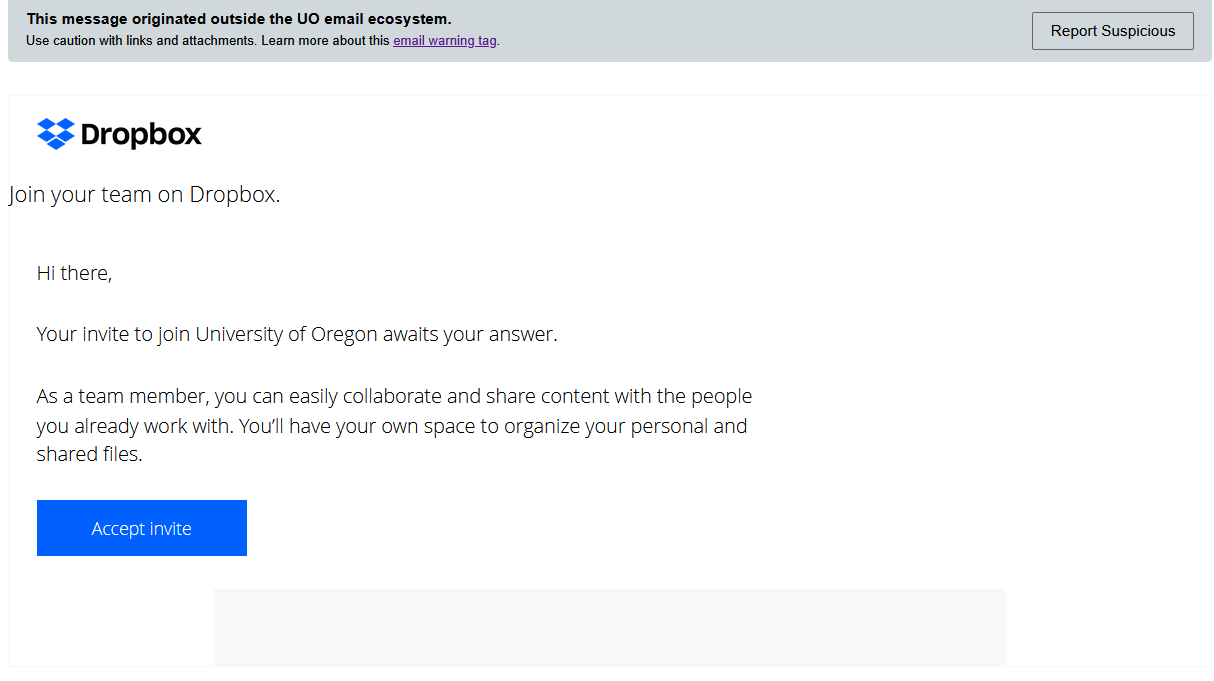
Task: Report this email as suspicious
Action: (1112, 30)
